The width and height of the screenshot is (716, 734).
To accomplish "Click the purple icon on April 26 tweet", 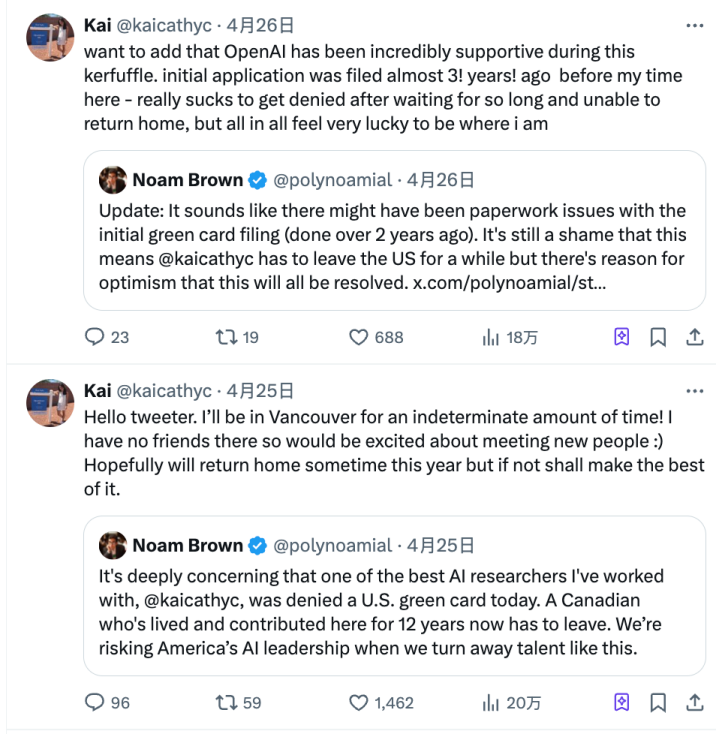I will [622, 338].
